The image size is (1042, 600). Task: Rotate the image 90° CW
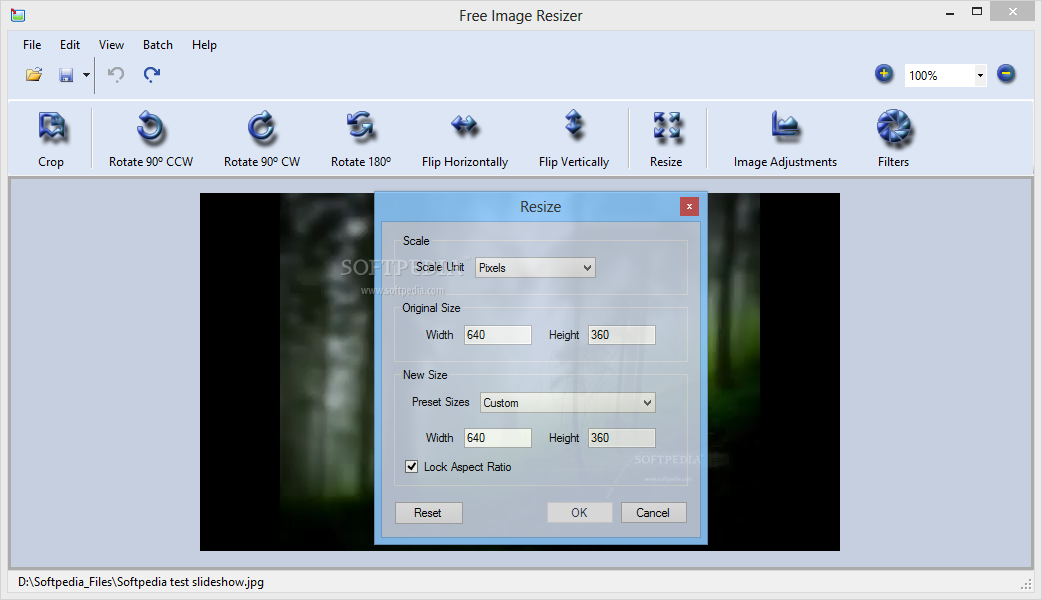(x=262, y=139)
